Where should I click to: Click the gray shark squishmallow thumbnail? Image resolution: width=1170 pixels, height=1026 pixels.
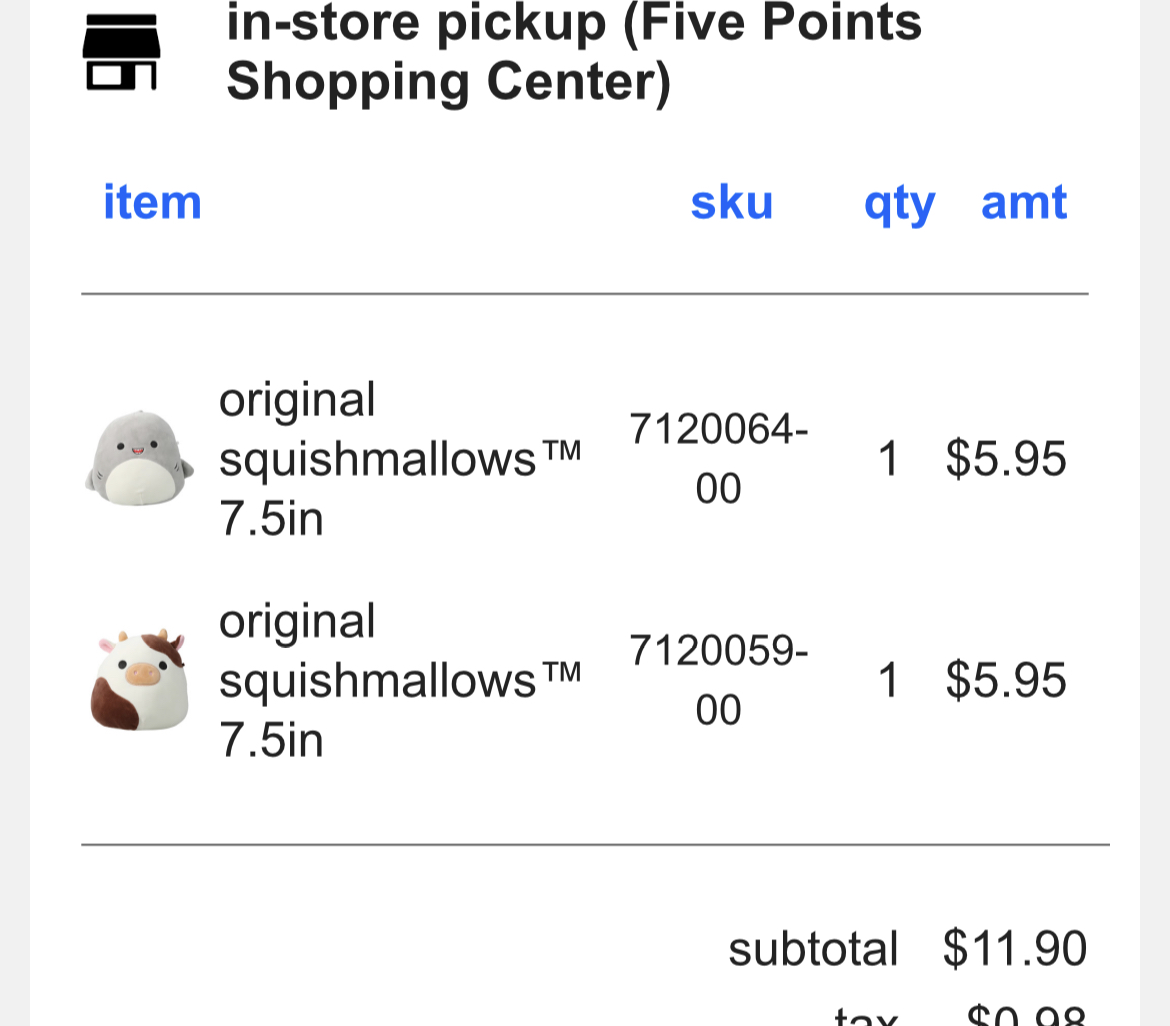point(136,459)
